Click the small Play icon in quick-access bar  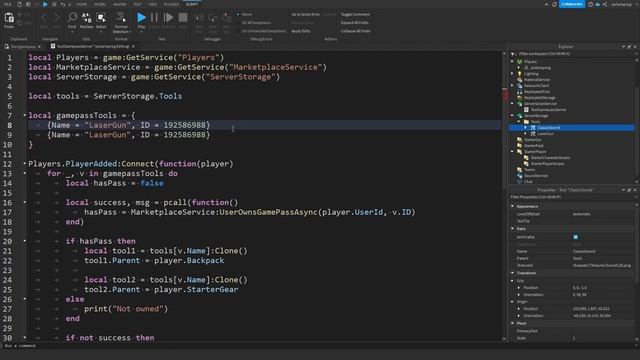(x=45, y=4)
